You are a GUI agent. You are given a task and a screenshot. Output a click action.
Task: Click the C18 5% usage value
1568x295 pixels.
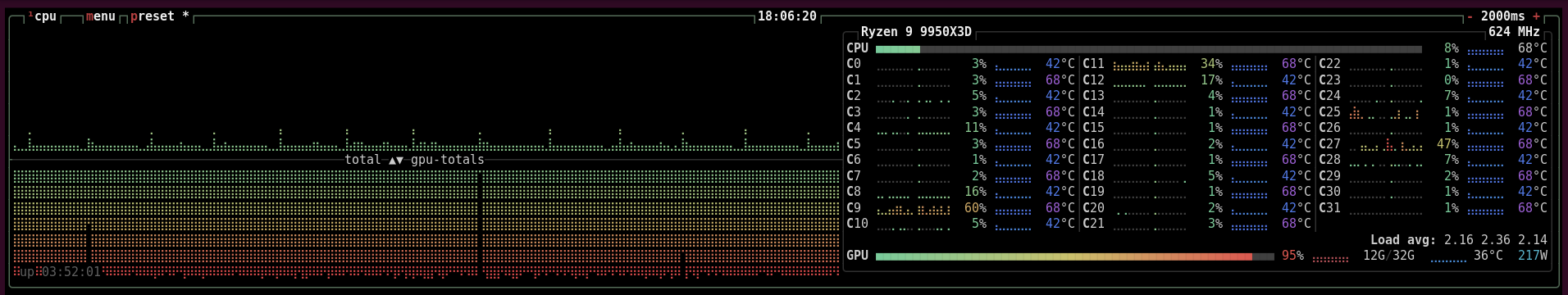(x=1215, y=176)
